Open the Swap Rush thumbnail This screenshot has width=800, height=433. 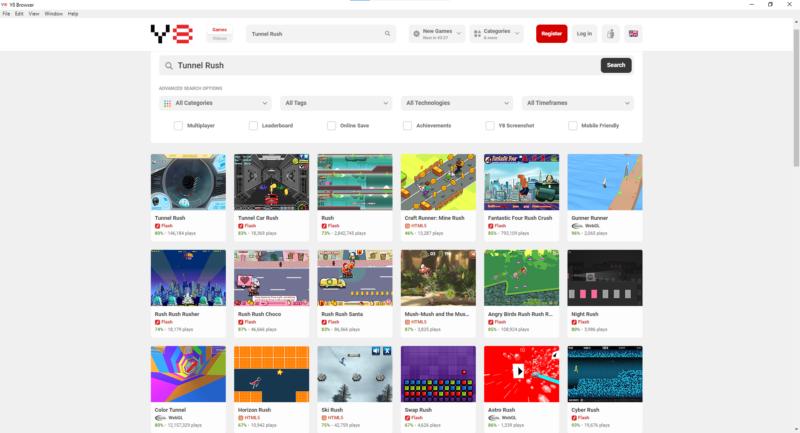[x=438, y=374]
